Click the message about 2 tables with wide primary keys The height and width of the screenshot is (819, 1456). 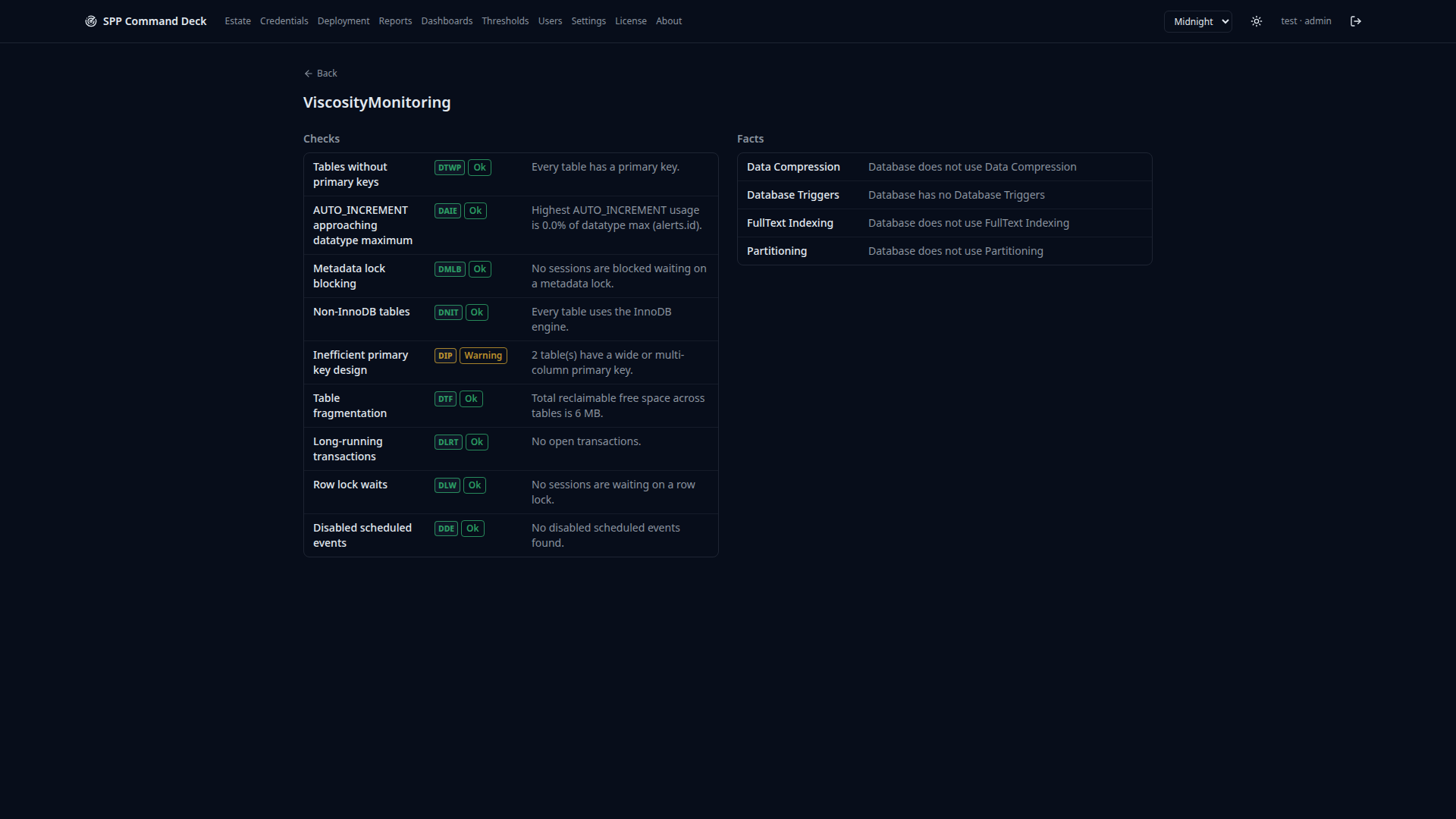(607, 362)
